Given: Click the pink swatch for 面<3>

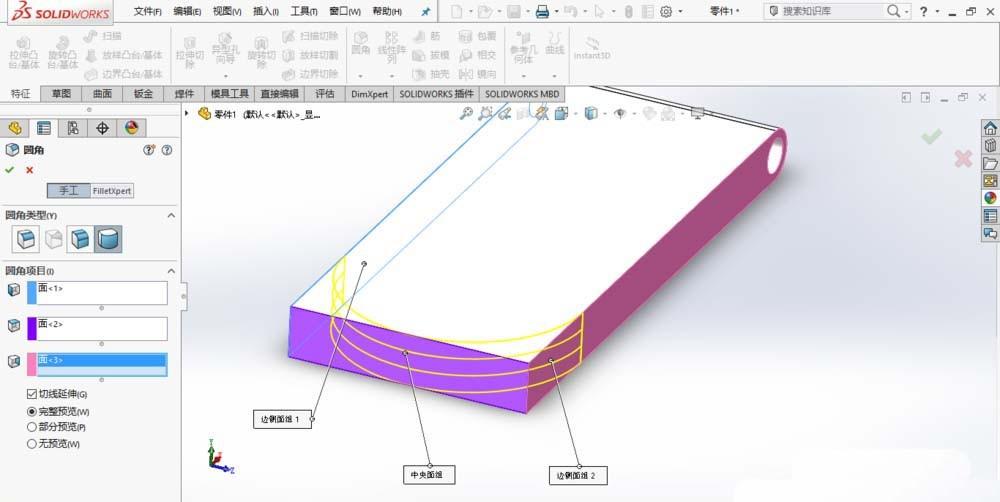Looking at the screenshot, I should [x=32, y=364].
